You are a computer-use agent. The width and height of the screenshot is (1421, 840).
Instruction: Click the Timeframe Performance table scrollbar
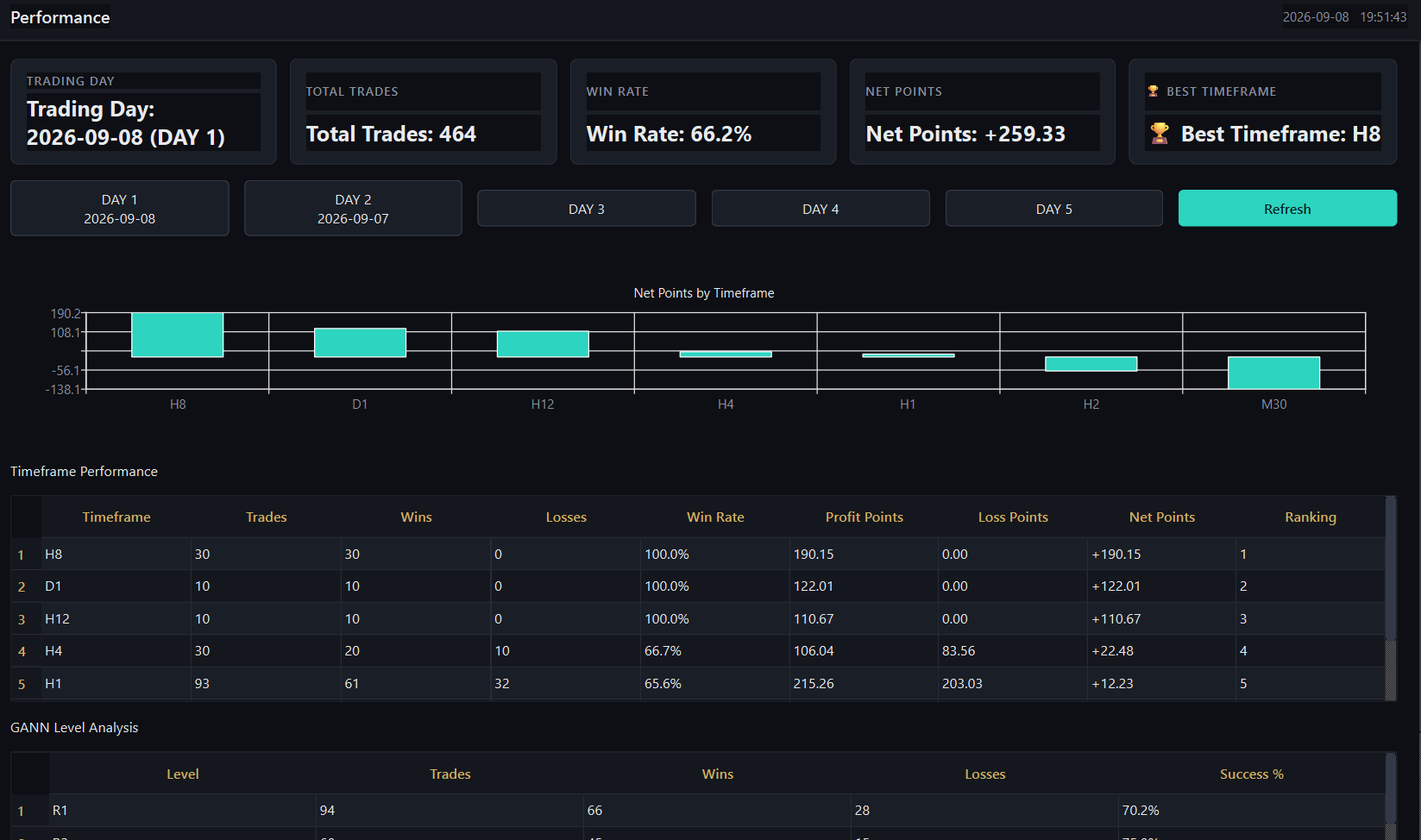[1391, 598]
